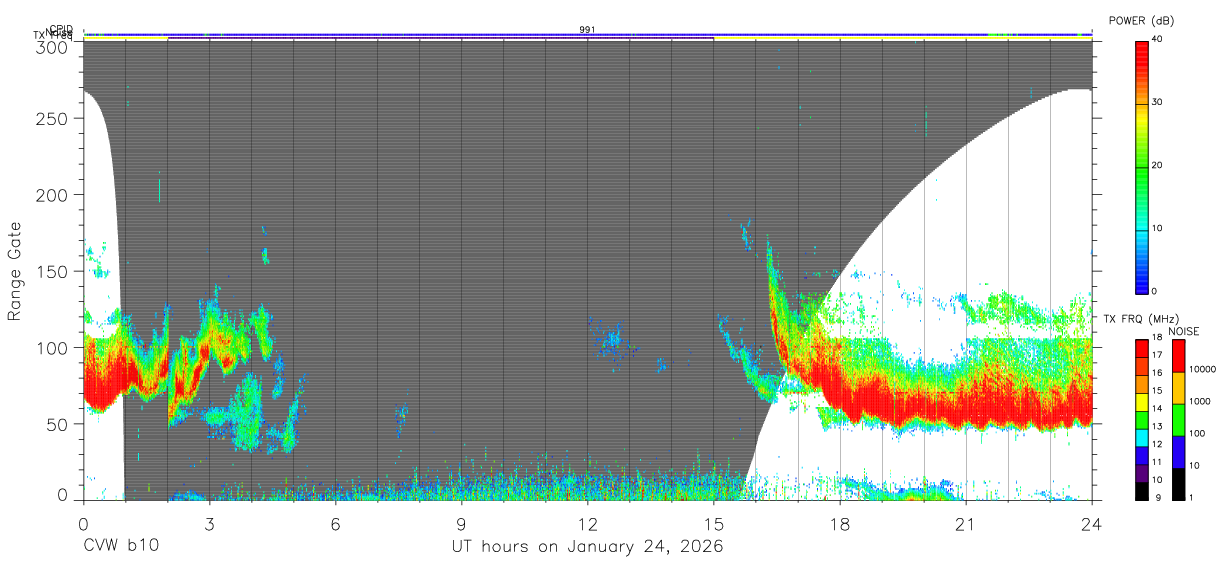Click the "3" UT hour tick label
The image size is (1228, 567).
(x=209, y=523)
